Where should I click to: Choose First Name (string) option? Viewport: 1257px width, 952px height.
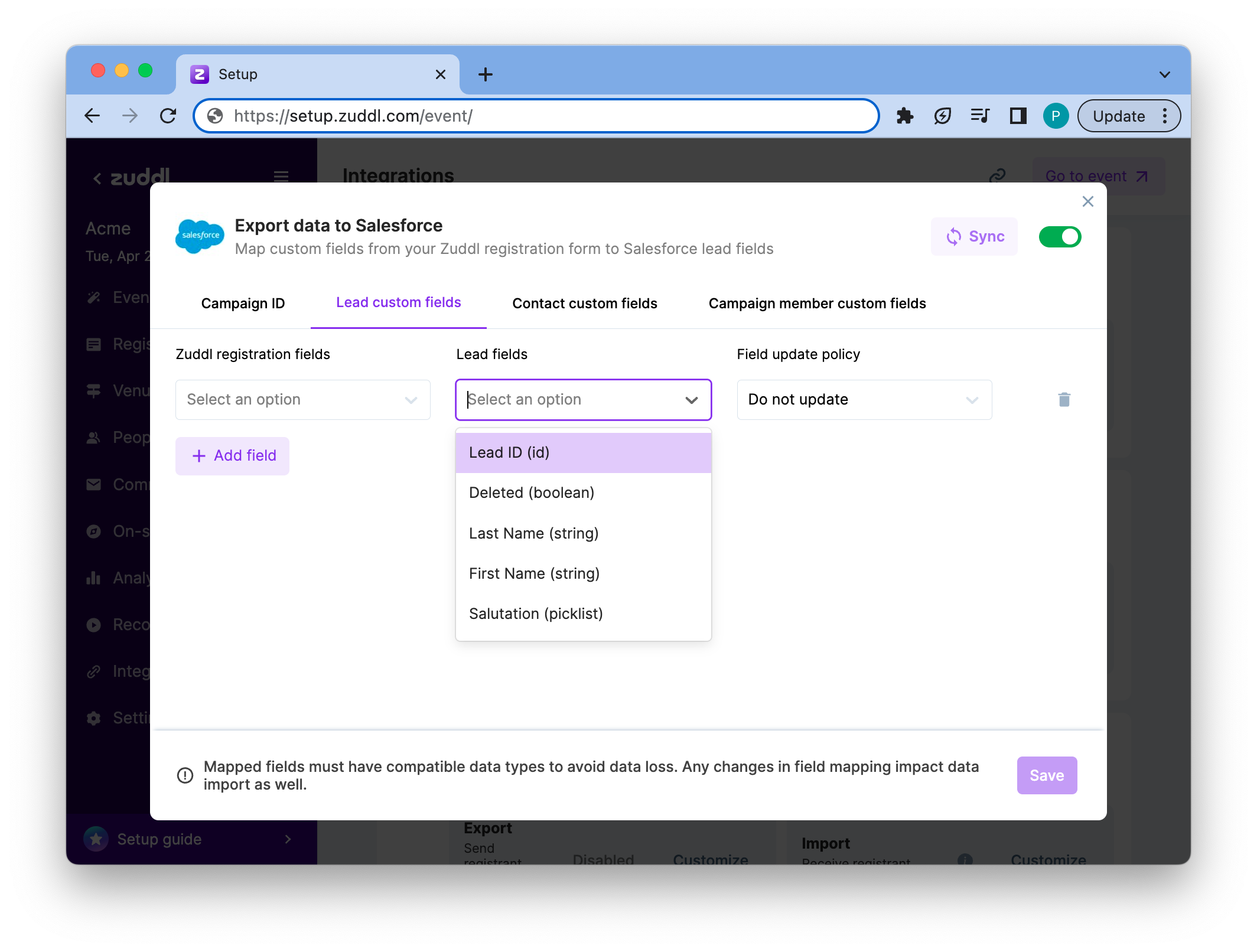tap(584, 574)
